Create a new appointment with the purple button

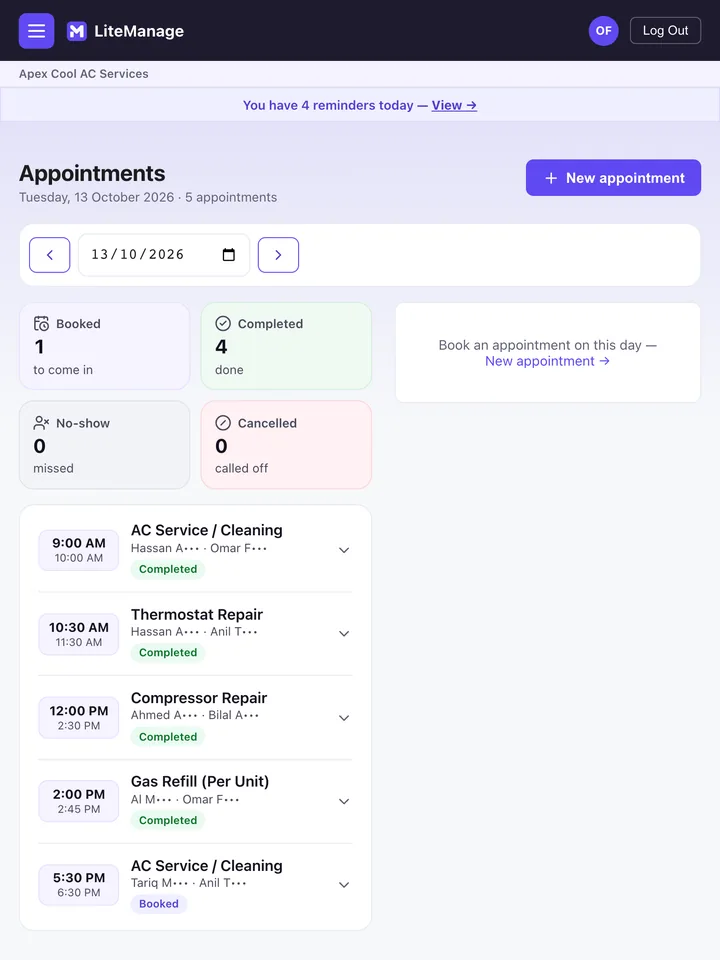tap(613, 178)
